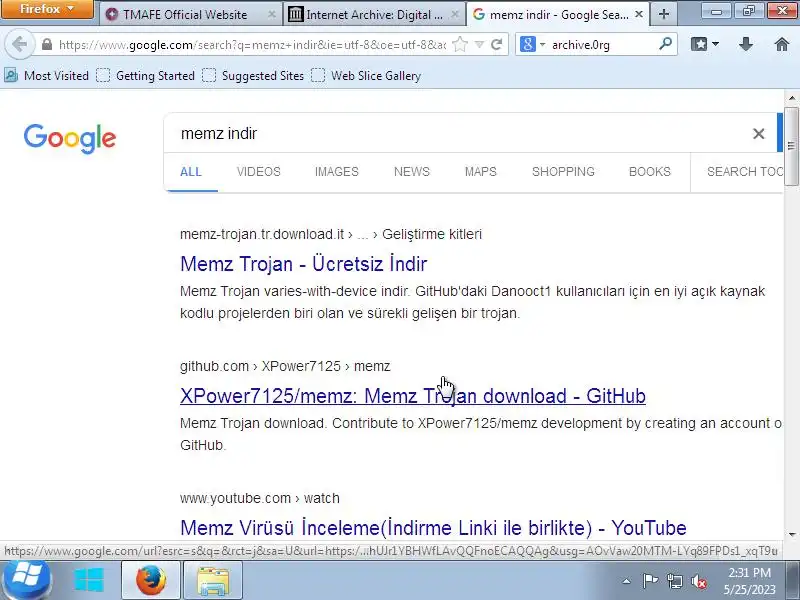
Task: Switch to NEWS results tab
Action: pyautogui.click(x=412, y=172)
